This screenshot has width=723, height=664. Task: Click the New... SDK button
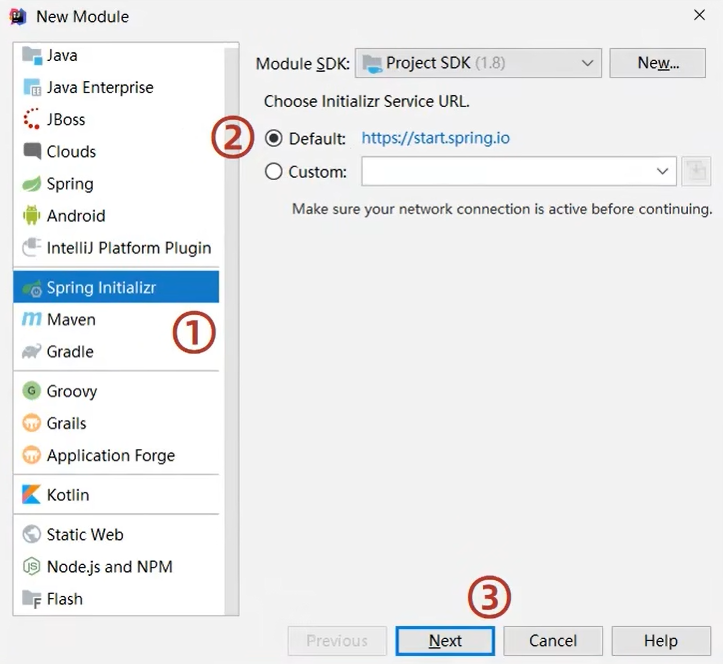pos(658,63)
